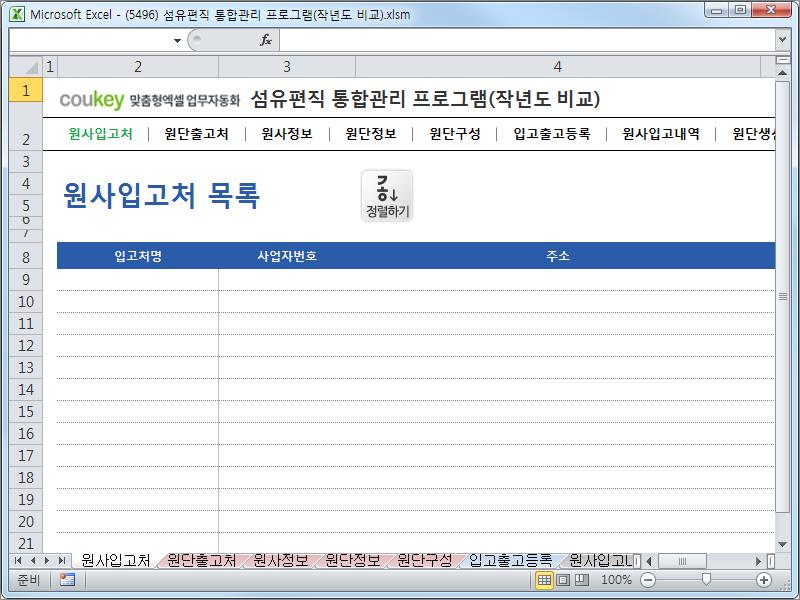Switch to 입고출고등록 sheet tab
This screenshot has height=600, width=800.
pyautogui.click(x=510, y=561)
